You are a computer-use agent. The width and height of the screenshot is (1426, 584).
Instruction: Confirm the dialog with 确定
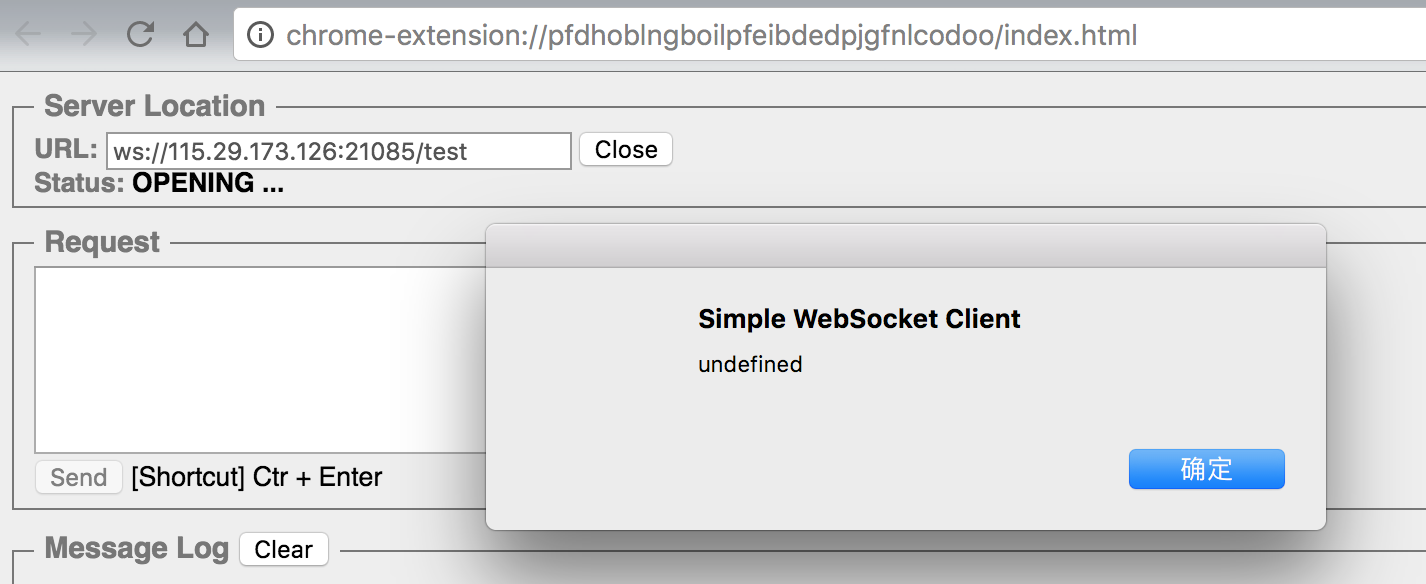pyautogui.click(x=1206, y=469)
